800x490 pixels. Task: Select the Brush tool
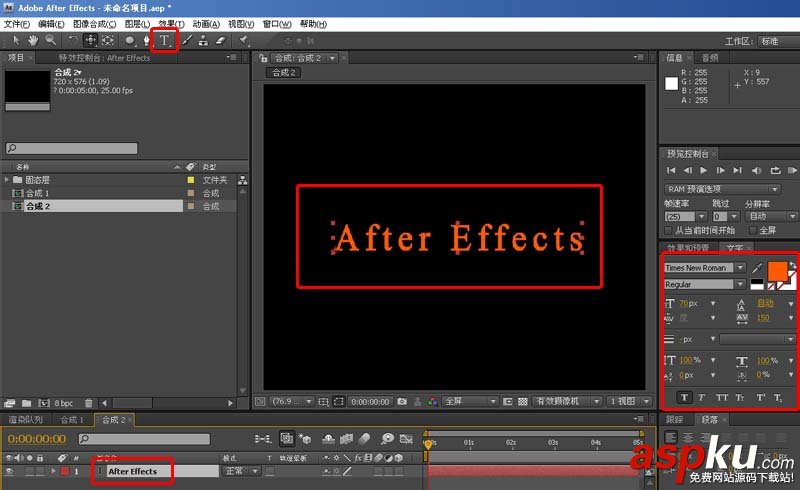click(187, 40)
